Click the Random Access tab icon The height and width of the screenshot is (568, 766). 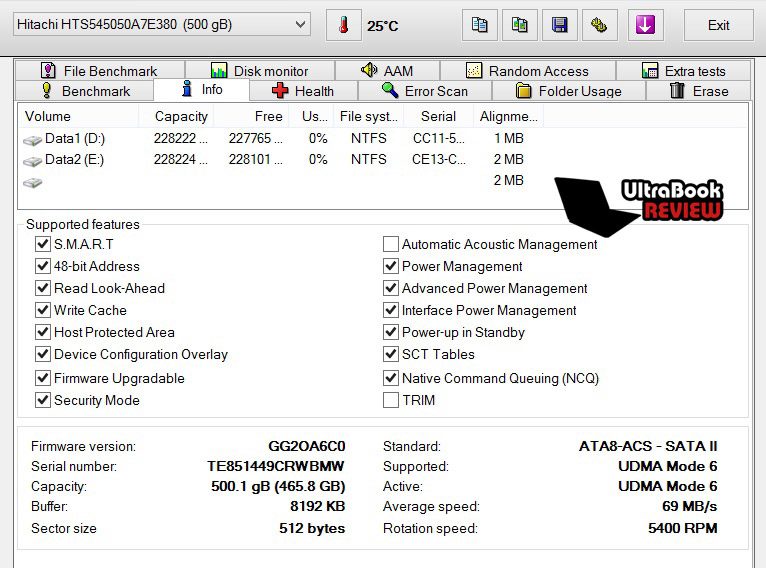pyautogui.click(x=474, y=70)
